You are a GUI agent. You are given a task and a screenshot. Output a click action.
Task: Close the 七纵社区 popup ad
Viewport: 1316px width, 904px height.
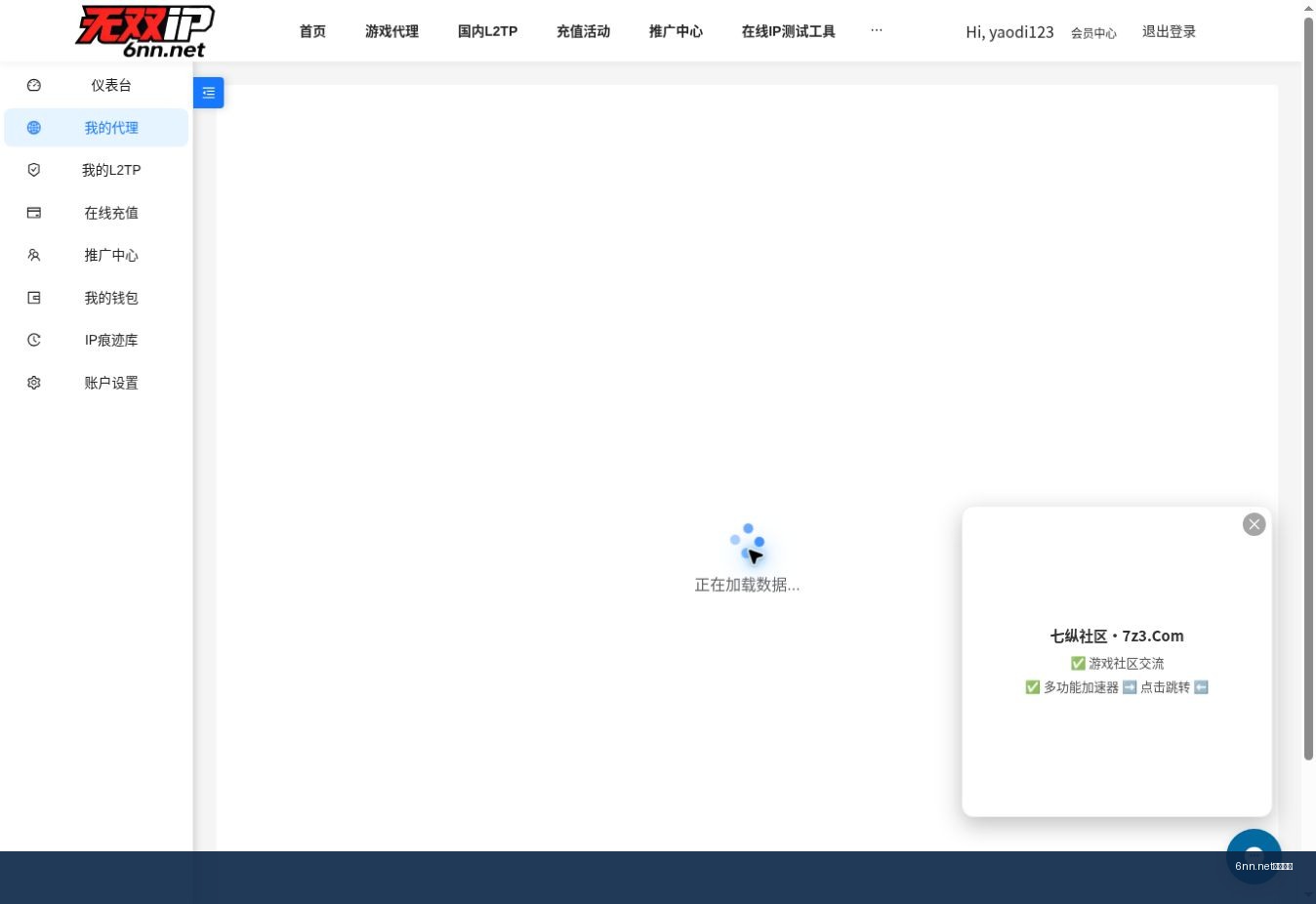[x=1254, y=524]
